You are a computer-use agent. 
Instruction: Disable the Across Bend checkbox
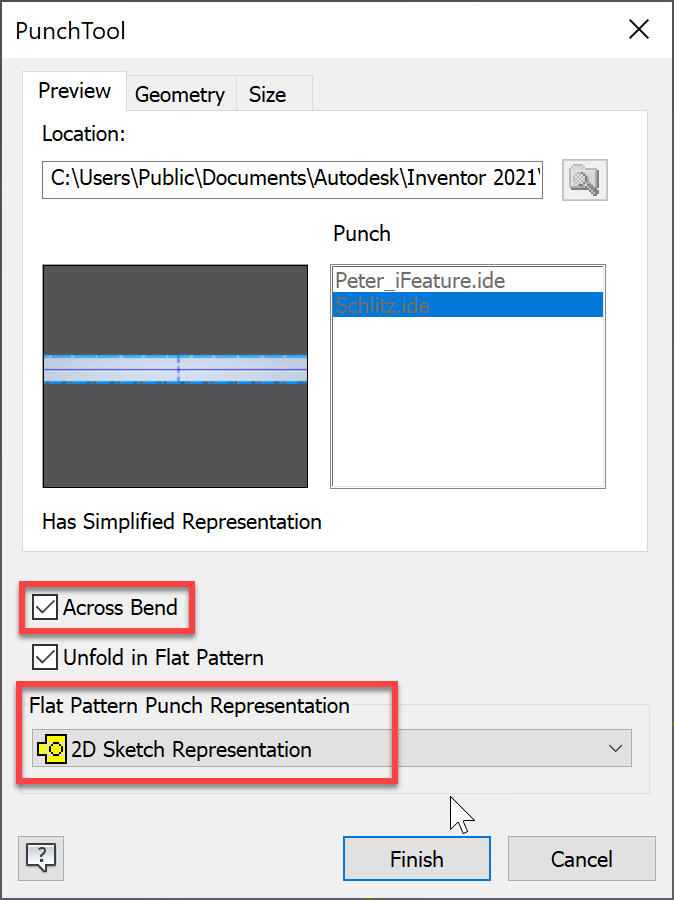tap(43, 607)
